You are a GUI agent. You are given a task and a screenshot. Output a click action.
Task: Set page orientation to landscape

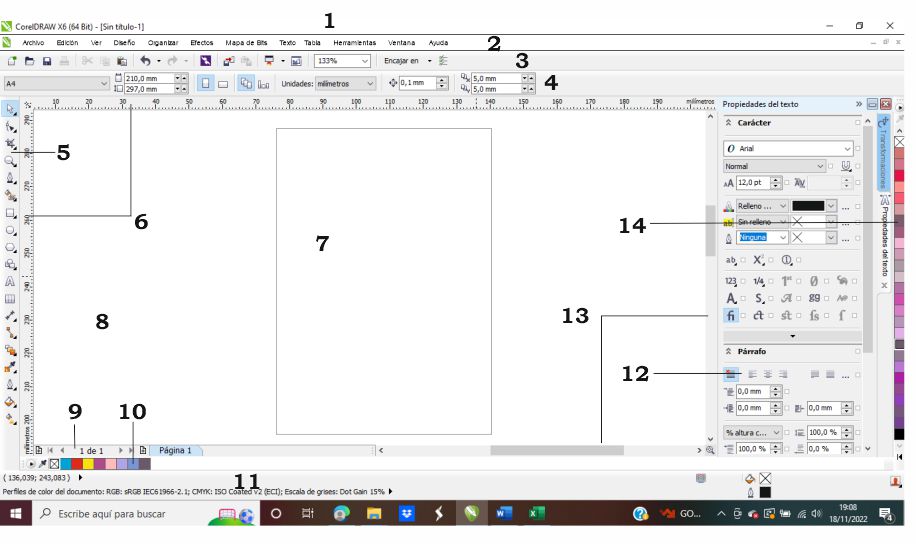pos(223,84)
